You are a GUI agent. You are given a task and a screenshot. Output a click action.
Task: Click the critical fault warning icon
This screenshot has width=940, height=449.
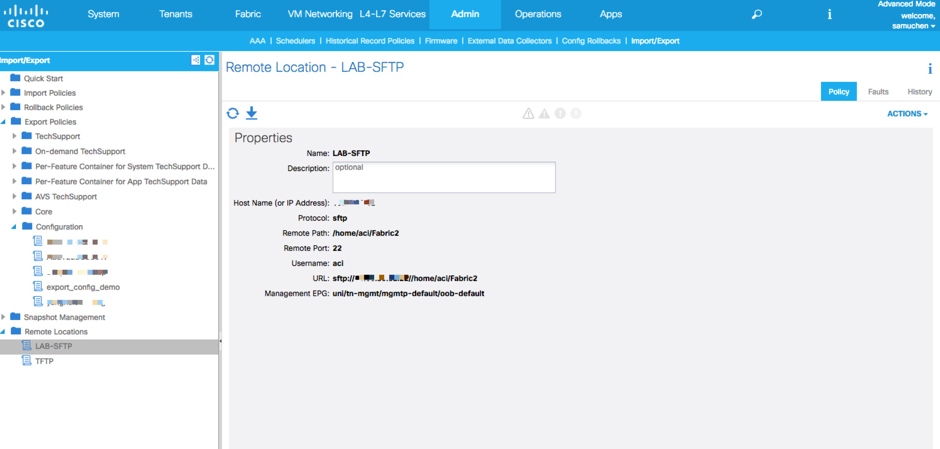(528, 113)
